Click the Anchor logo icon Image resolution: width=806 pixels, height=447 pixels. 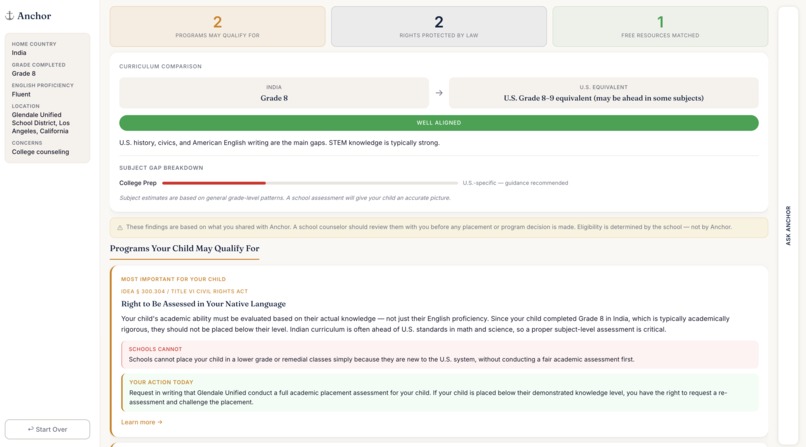point(9,15)
